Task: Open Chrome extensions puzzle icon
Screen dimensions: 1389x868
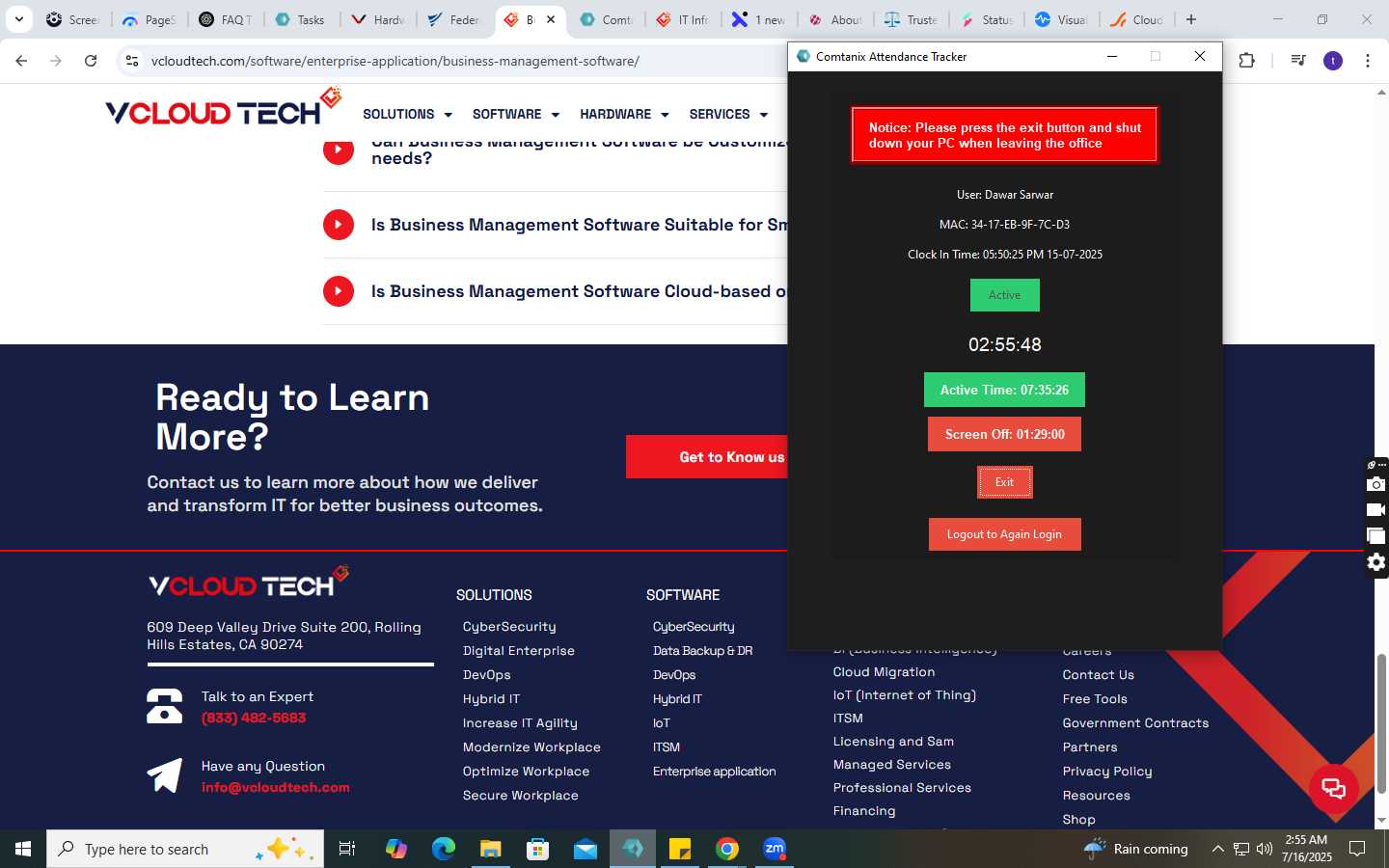Action: 1246,61
